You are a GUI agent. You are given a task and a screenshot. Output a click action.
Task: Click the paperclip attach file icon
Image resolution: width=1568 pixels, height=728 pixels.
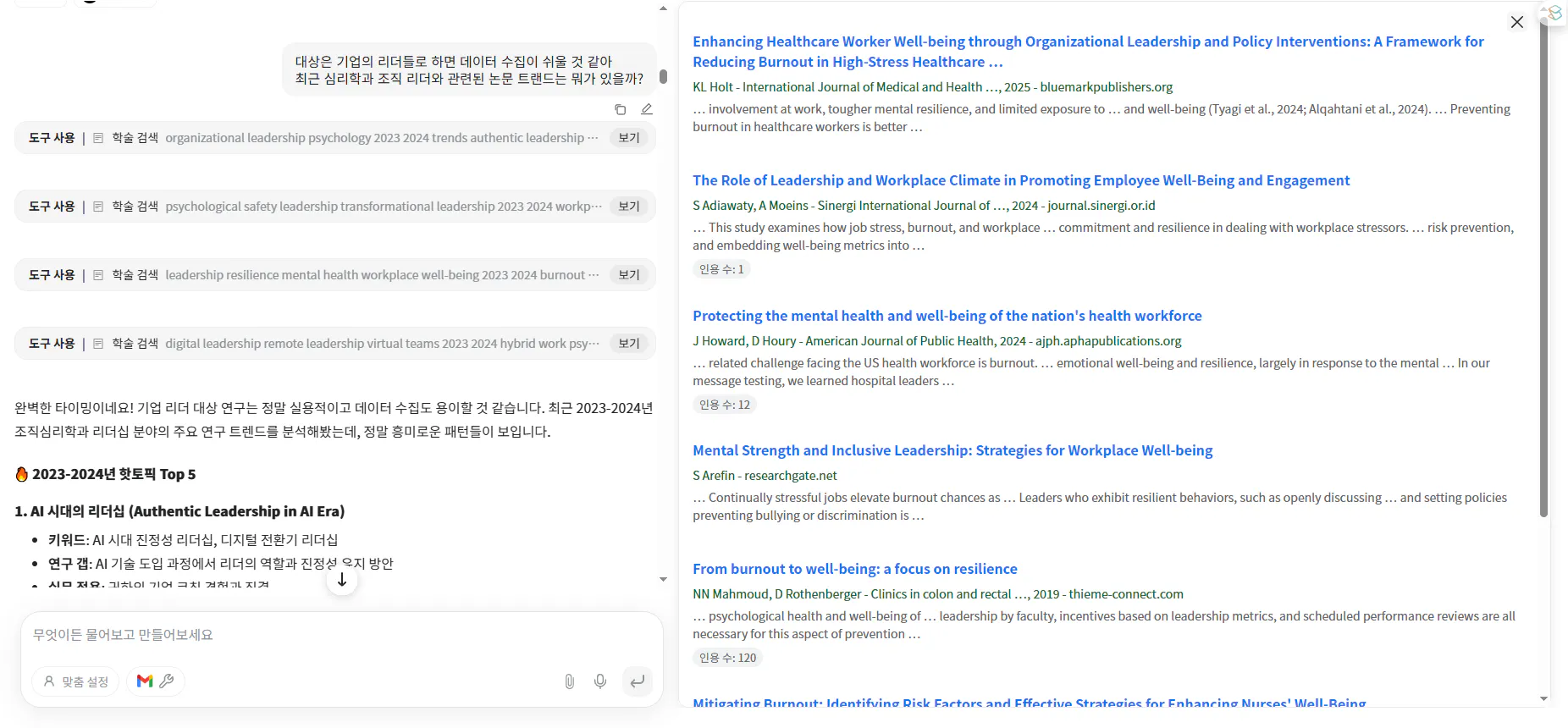(569, 681)
